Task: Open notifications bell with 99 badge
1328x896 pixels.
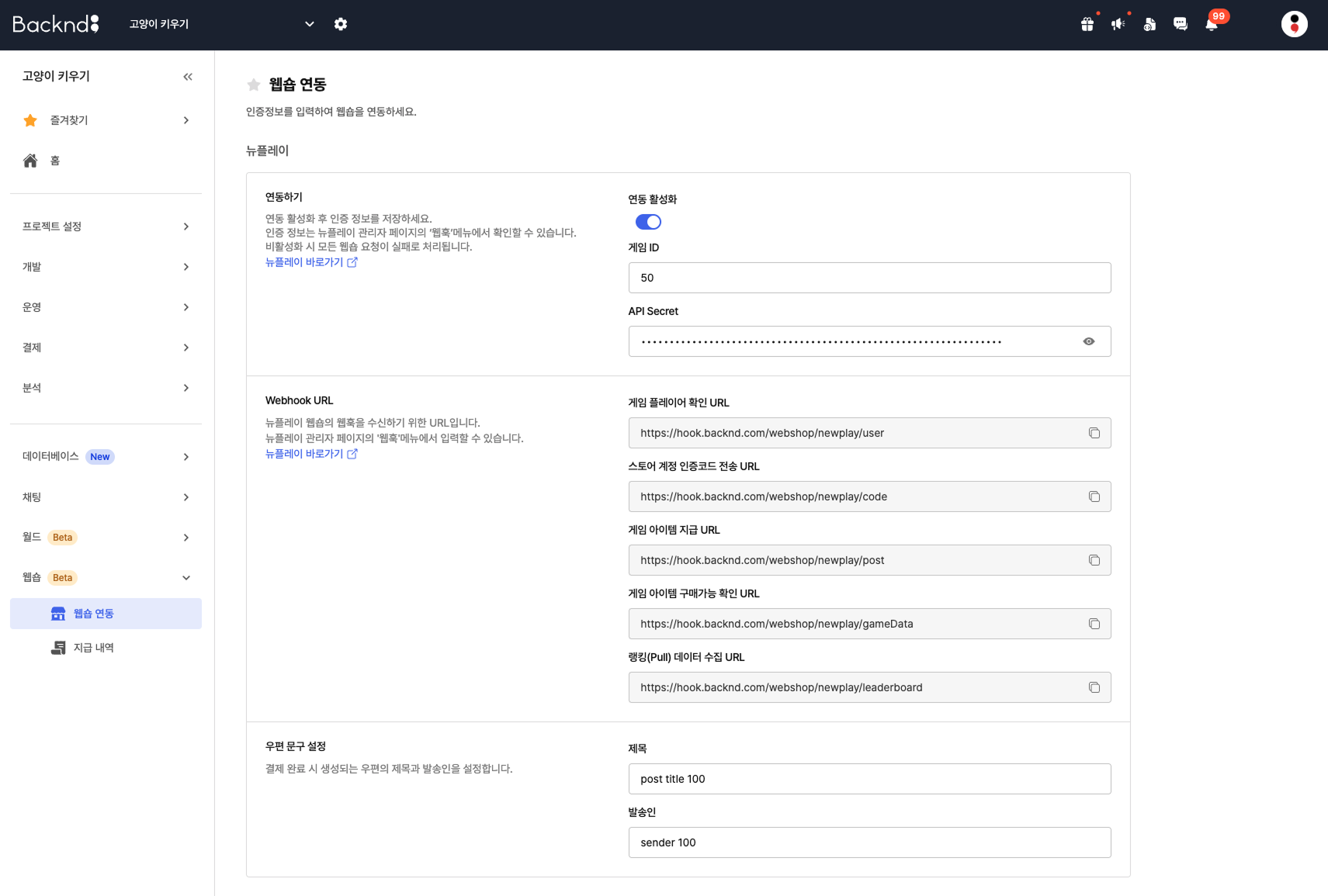Action: point(1211,24)
